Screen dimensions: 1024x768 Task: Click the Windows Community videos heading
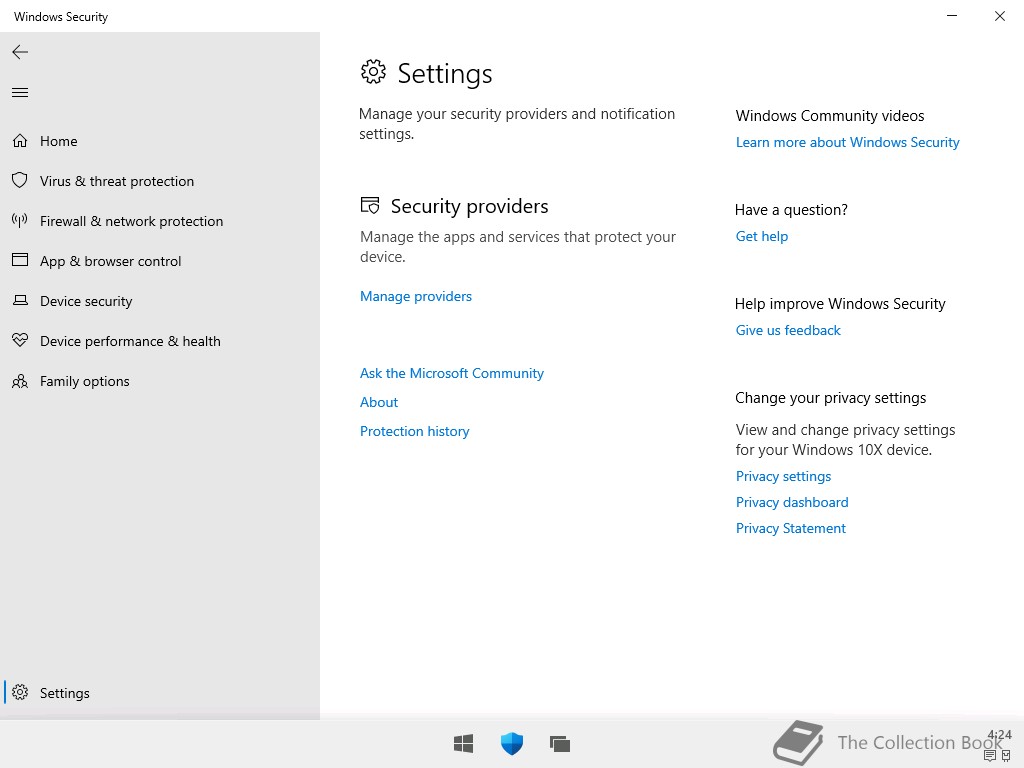[830, 116]
